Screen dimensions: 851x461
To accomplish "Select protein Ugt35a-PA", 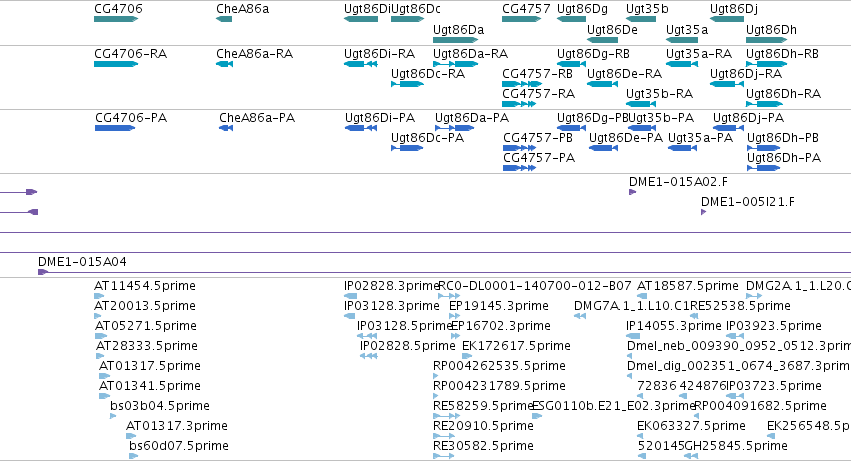I will (x=682, y=148).
